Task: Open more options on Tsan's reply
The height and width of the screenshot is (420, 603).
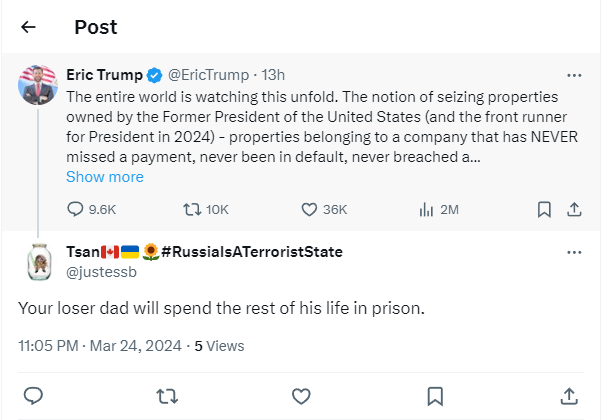Action: pos(574,252)
